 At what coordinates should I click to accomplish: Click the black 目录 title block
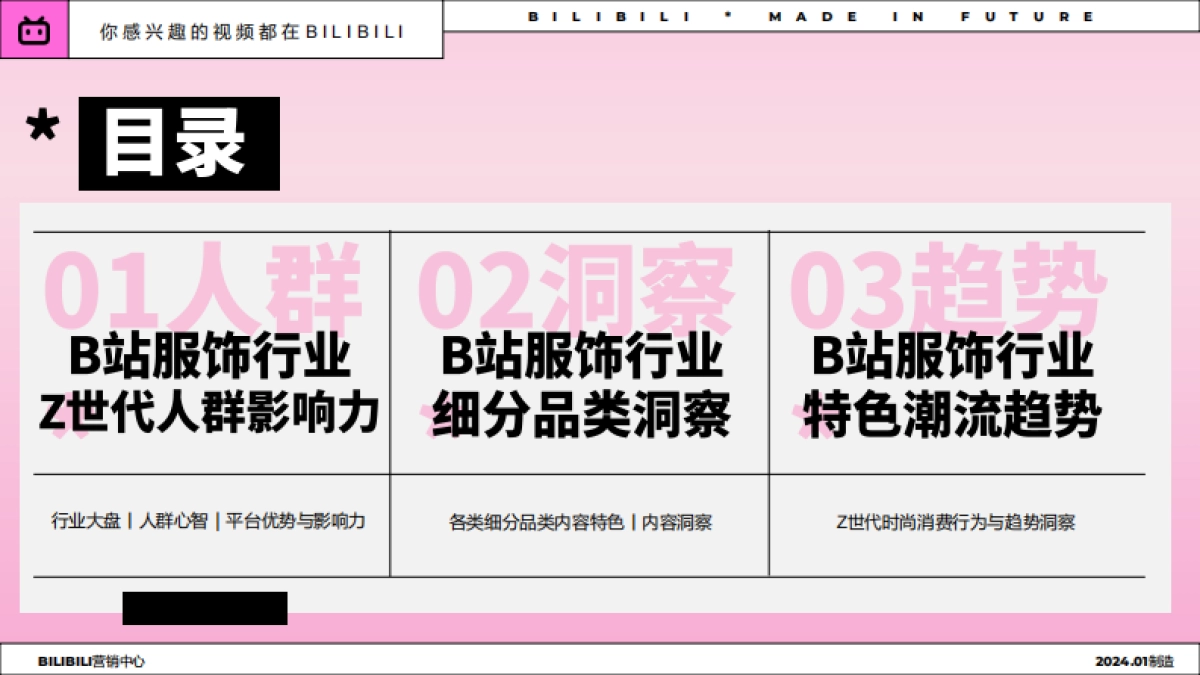point(180,143)
